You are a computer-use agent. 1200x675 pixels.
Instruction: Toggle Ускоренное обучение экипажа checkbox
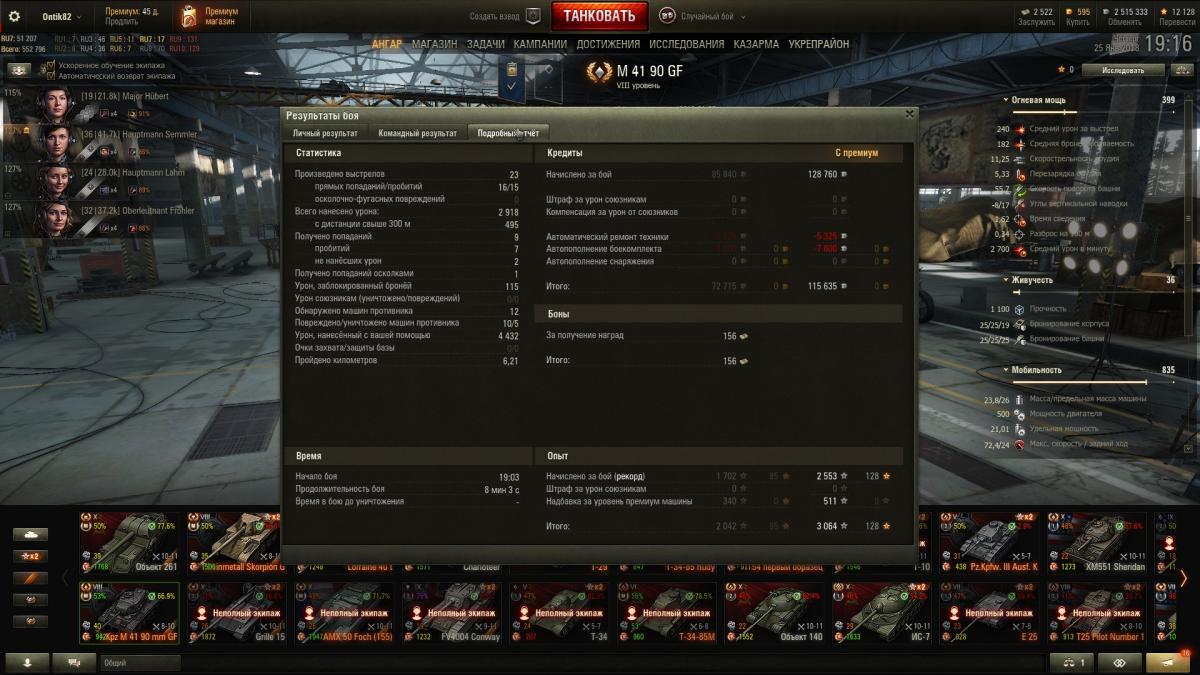tap(51, 65)
